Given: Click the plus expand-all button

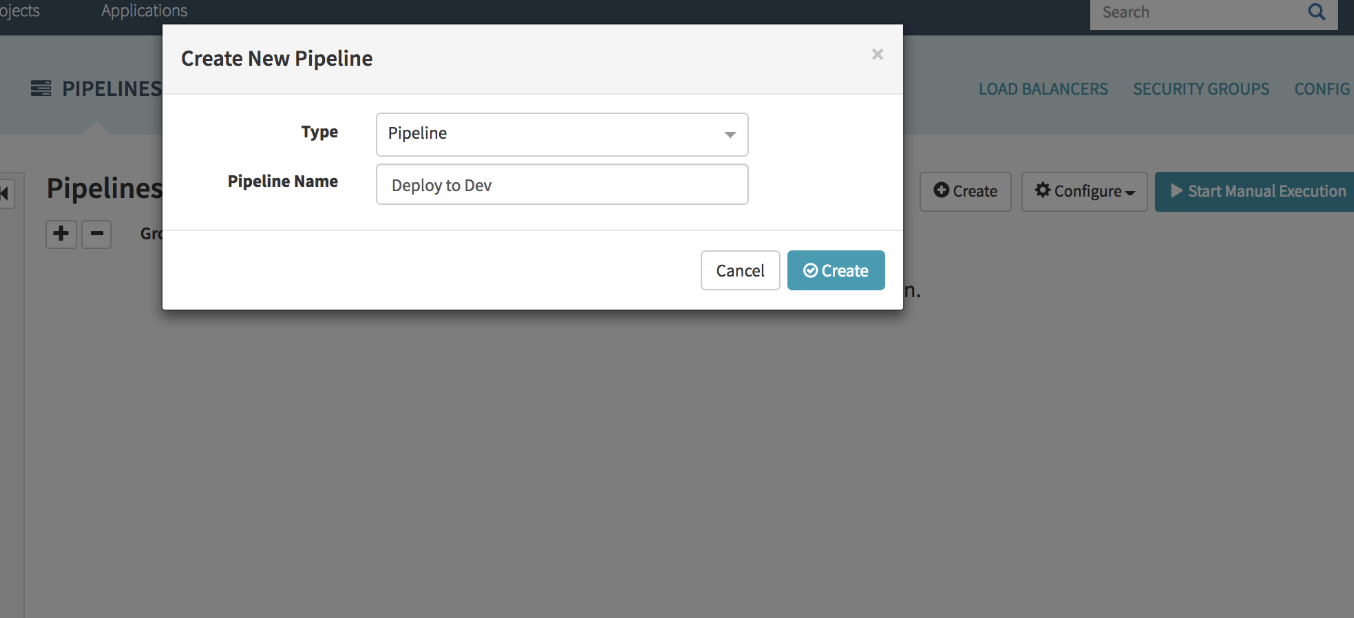Looking at the screenshot, I should point(62,234).
